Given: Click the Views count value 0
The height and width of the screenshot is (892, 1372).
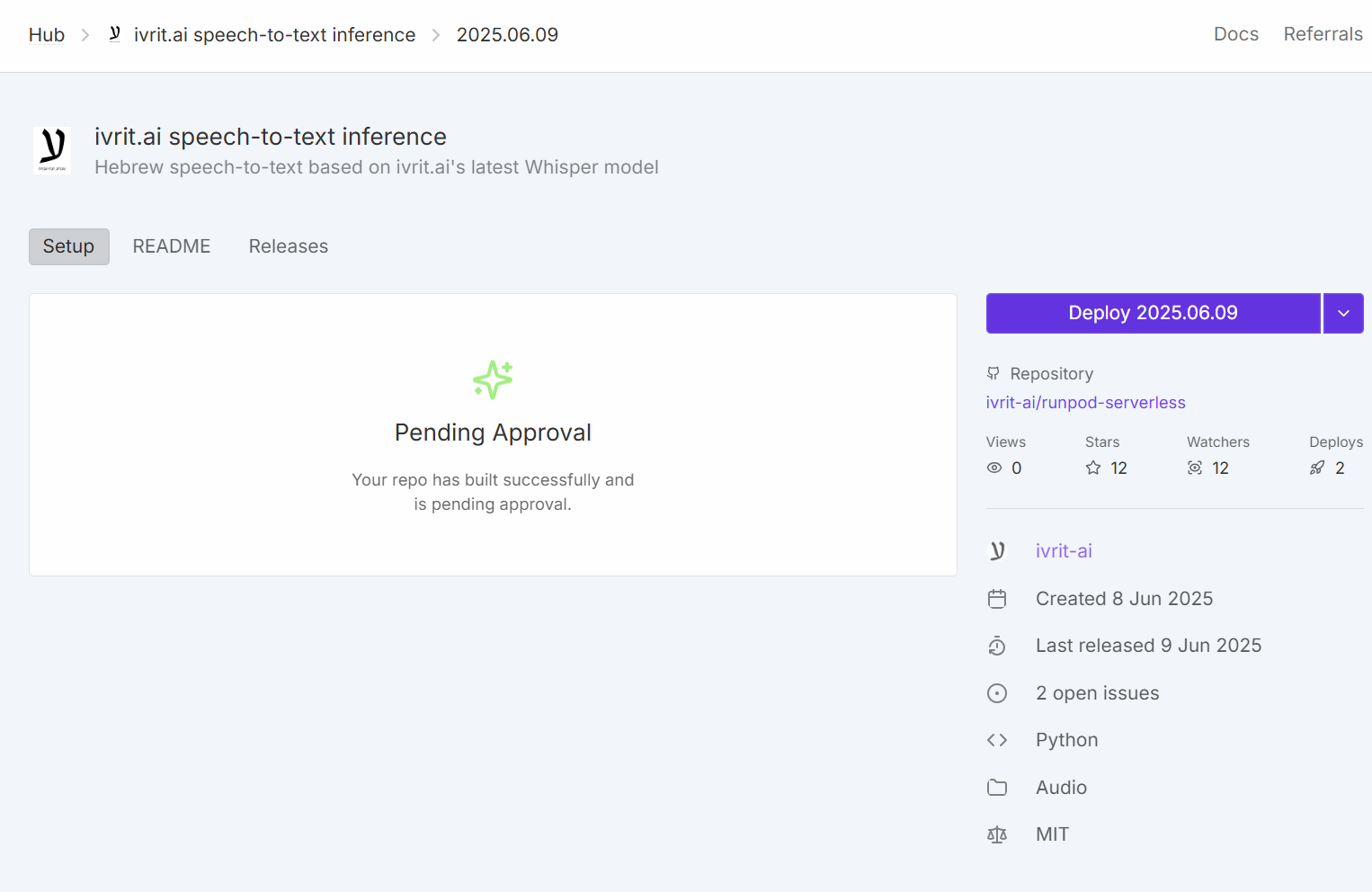Looking at the screenshot, I should pyautogui.click(x=1017, y=468).
